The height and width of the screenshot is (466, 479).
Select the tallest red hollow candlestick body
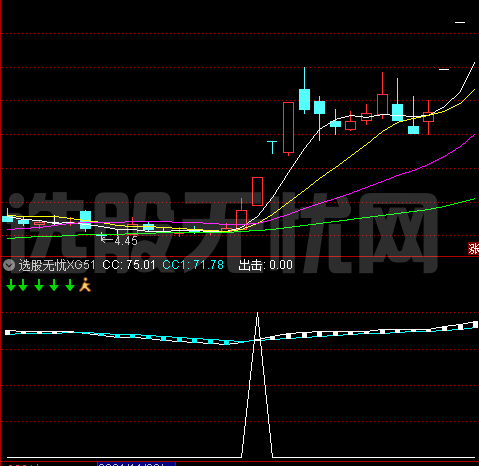pos(288,127)
